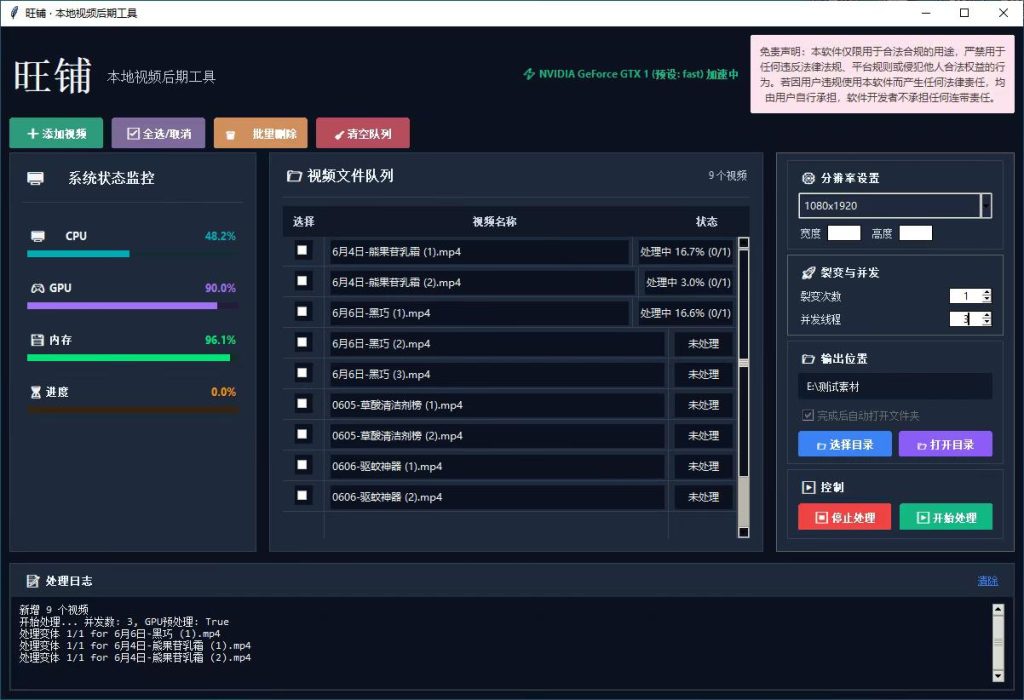Click the red 停止处理 stop button

(x=845, y=517)
